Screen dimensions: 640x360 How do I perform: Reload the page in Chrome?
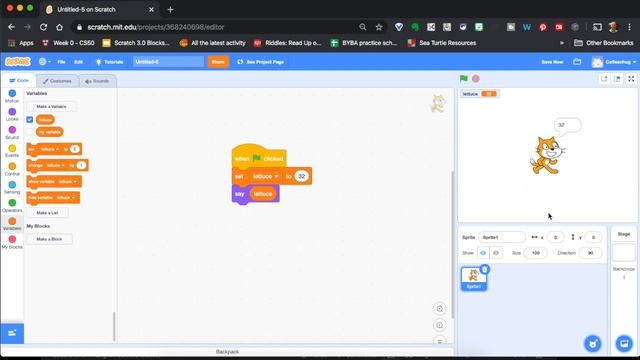pyautogui.click(x=43, y=27)
